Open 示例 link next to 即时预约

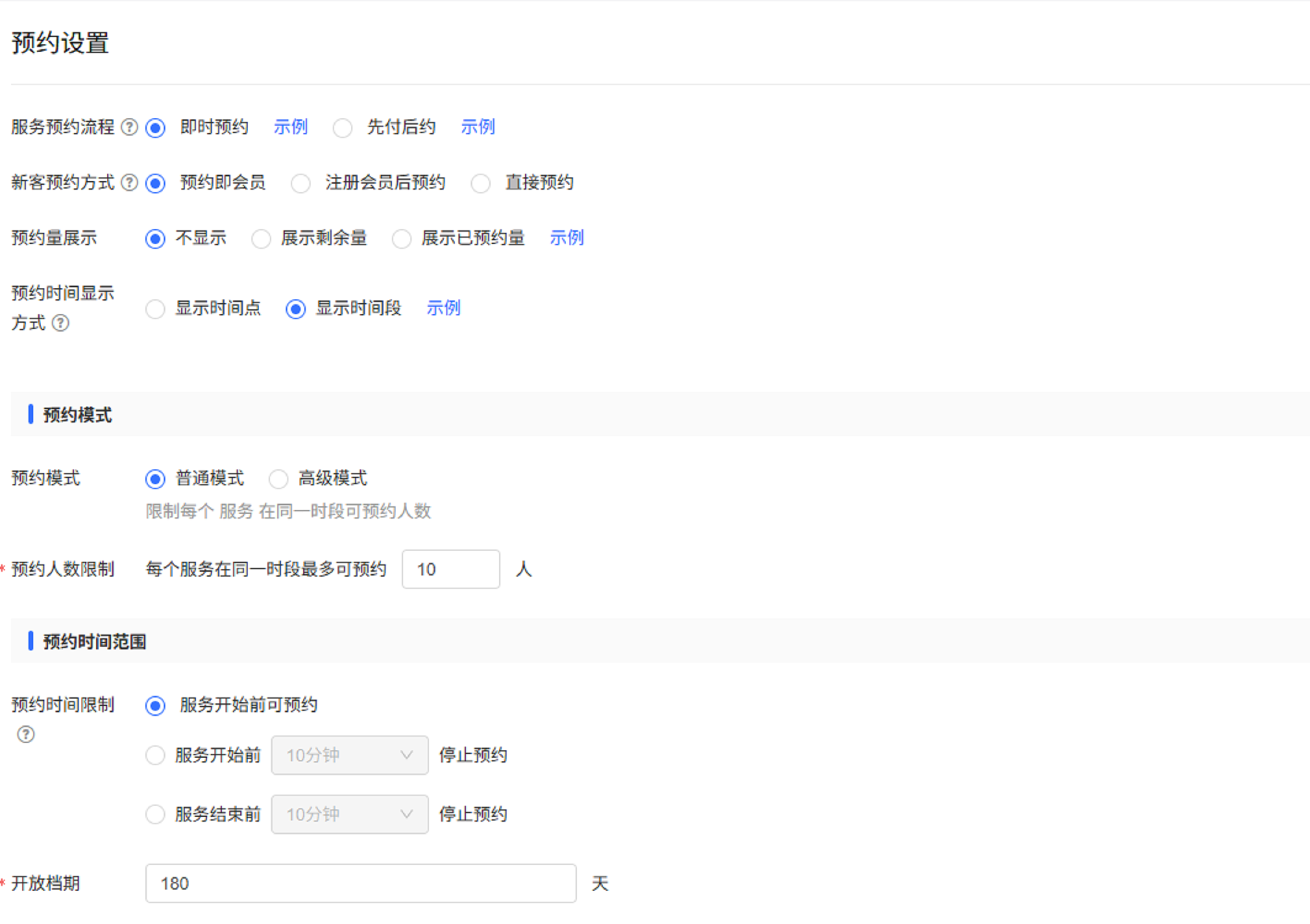pyautogui.click(x=291, y=127)
